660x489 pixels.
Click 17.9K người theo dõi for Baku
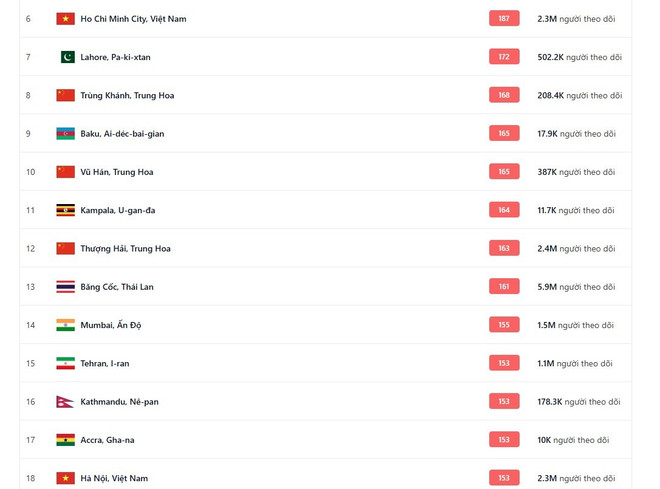click(576, 134)
